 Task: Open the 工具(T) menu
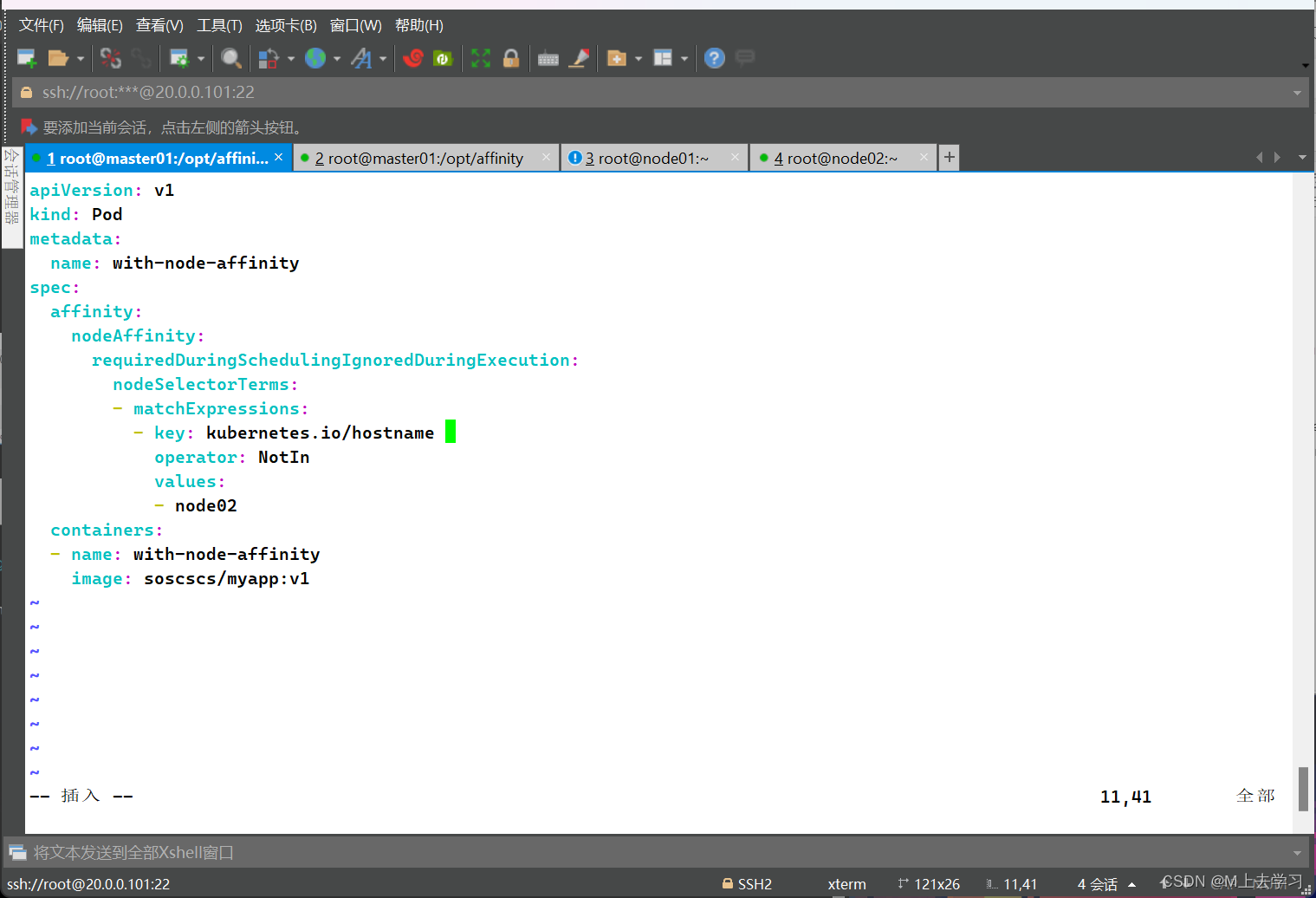219,25
